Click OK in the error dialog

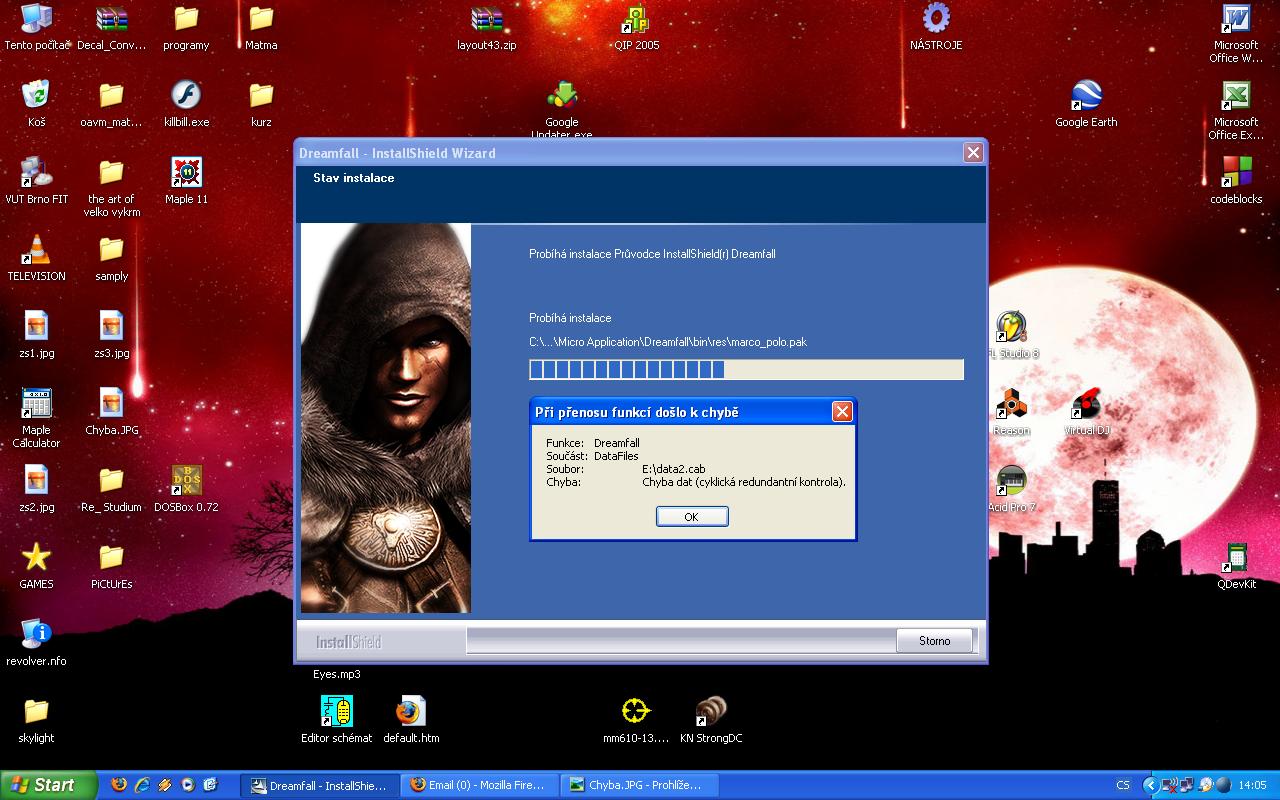(691, 517)
